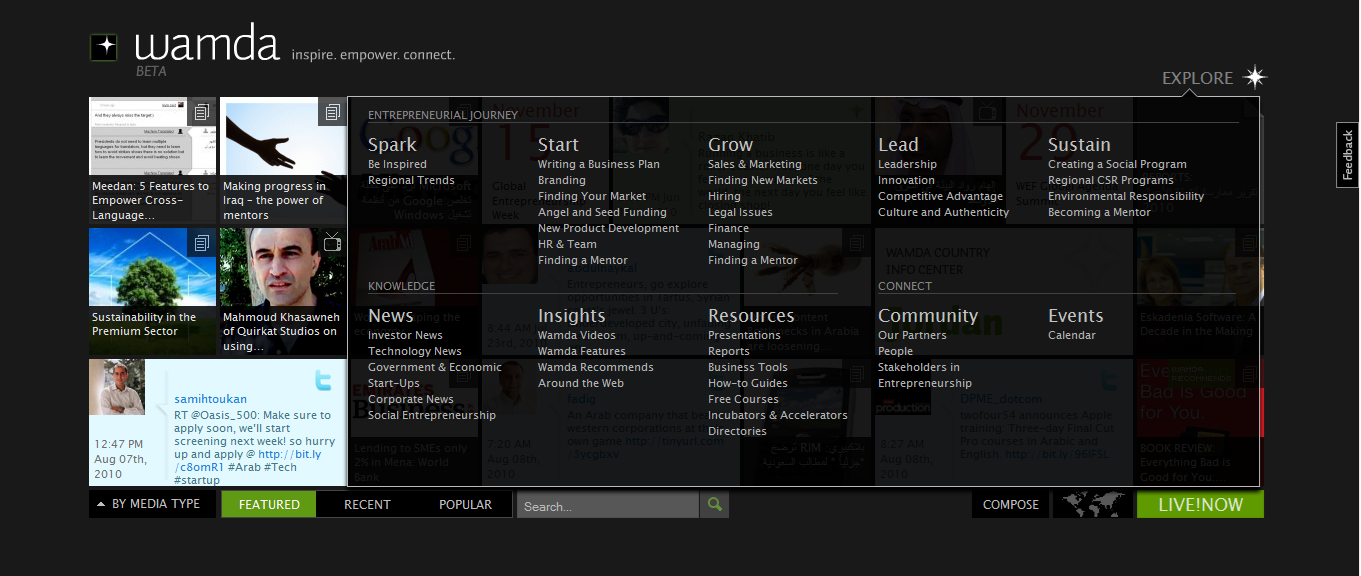Open Stakeholders in Entrepreneurship link

(925, 375)
